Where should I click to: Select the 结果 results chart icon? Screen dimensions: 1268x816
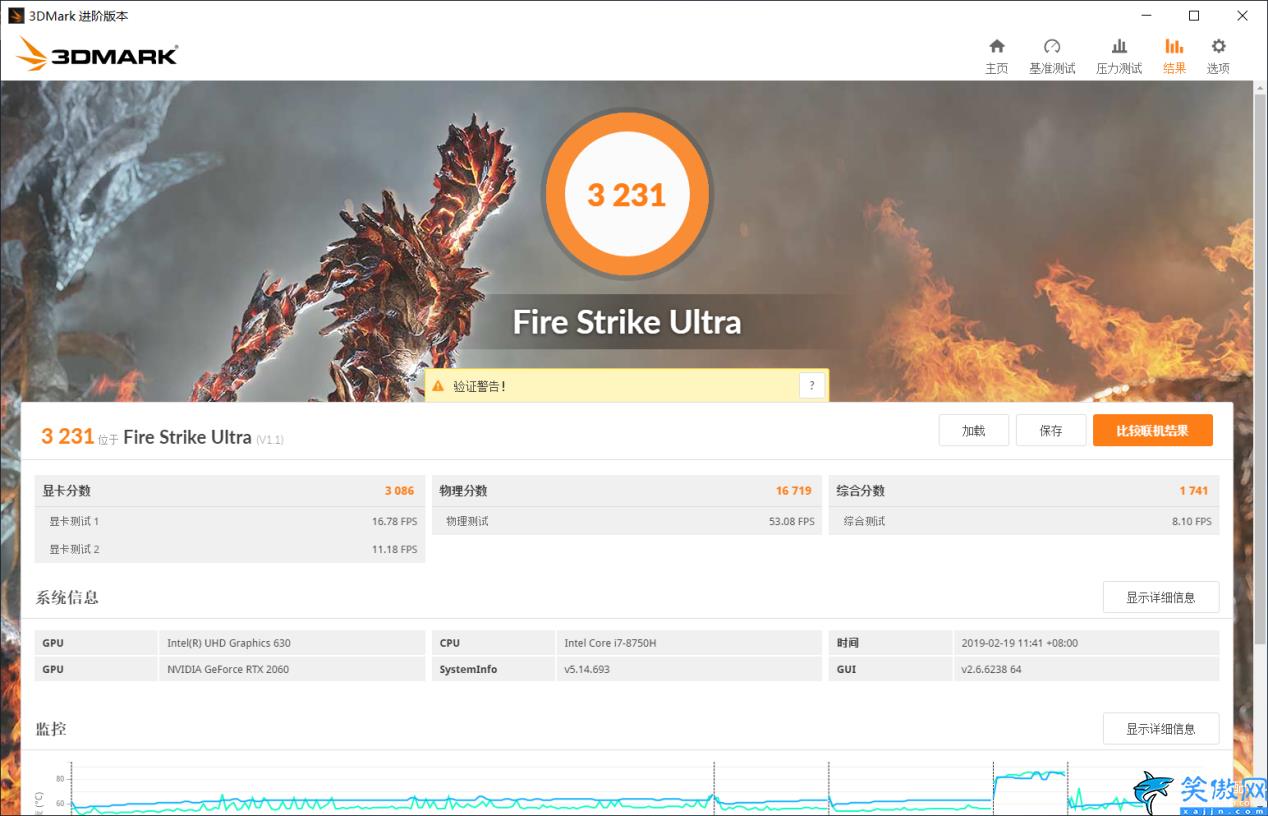pyautogui.click(x=1174, y=47)
